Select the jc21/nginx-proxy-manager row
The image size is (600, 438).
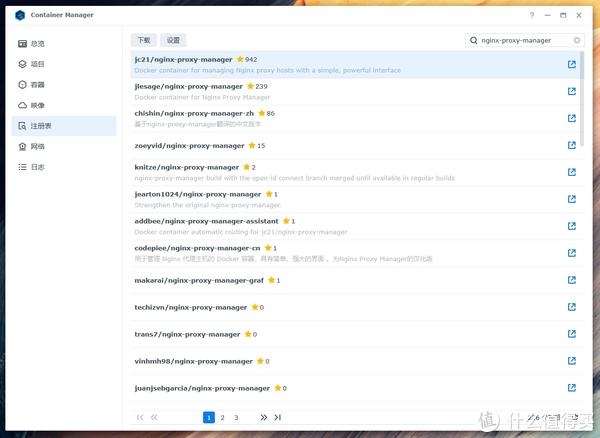355,65
